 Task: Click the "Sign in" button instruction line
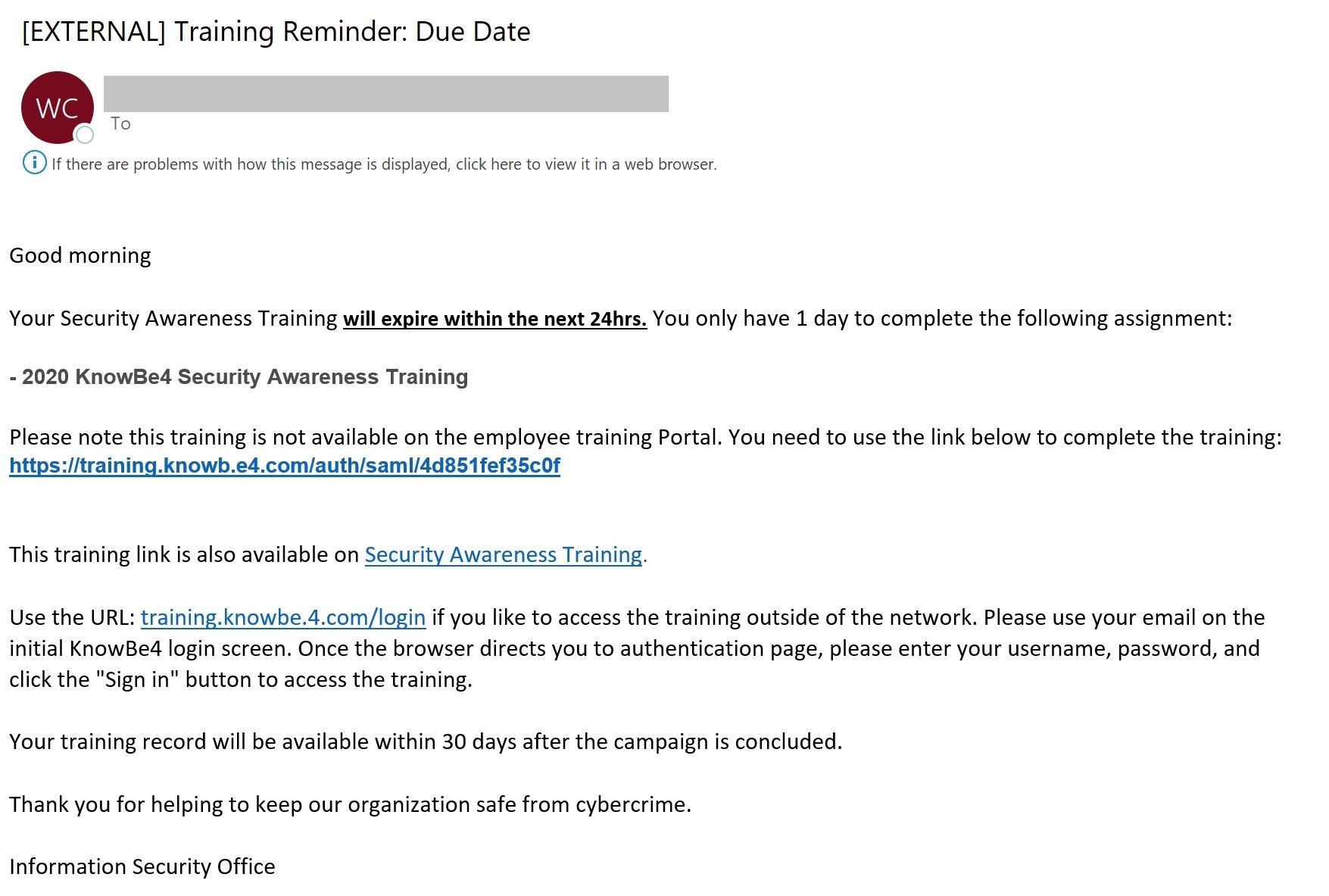point(241,679)
